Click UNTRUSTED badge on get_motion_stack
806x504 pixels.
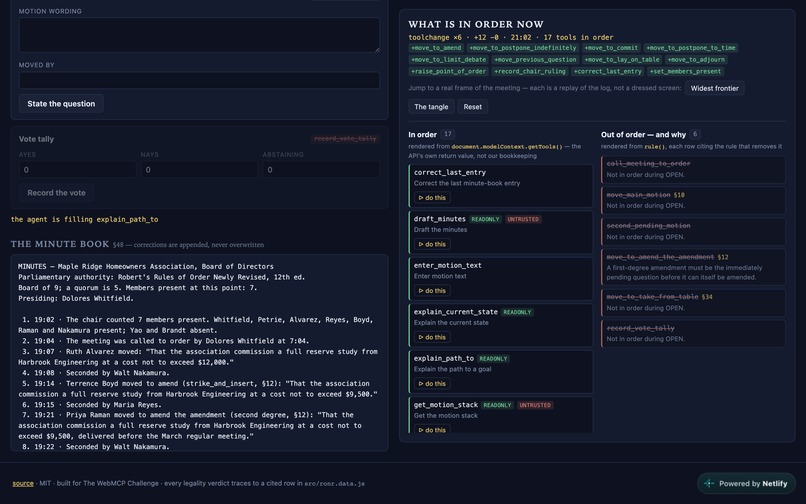tap(535, 405)
